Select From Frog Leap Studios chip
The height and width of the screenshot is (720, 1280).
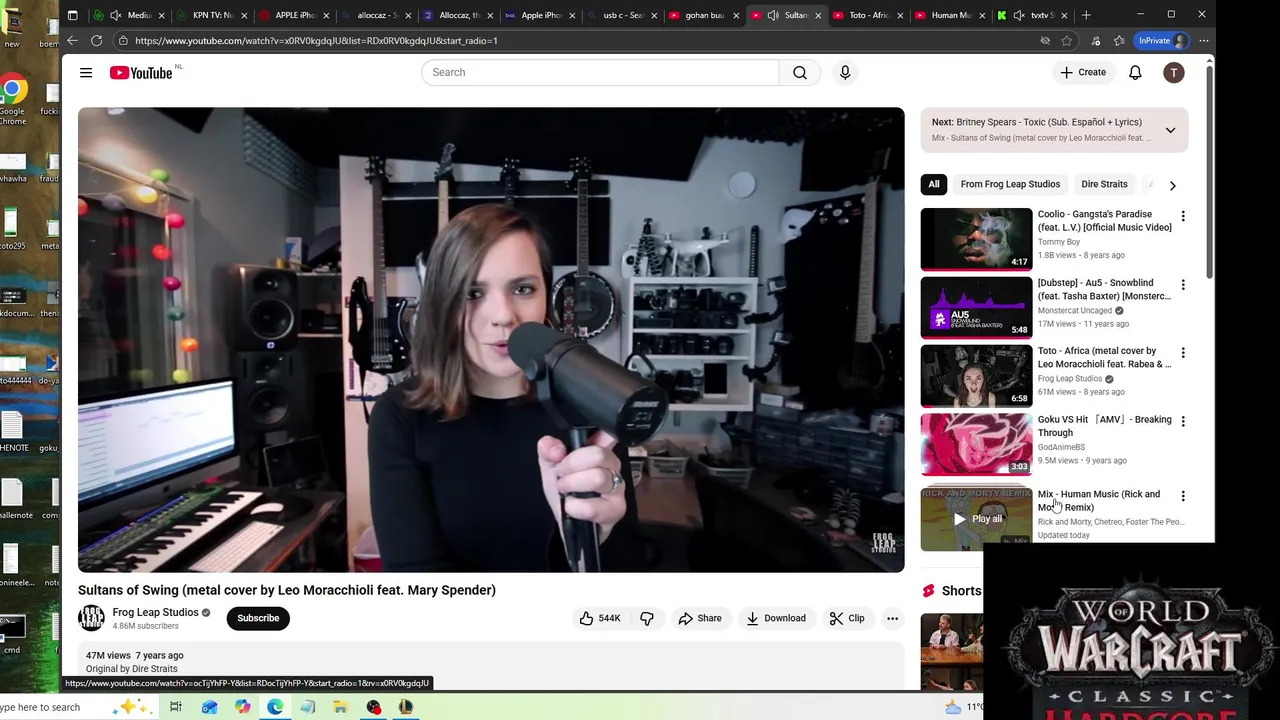pos(1010,184)
